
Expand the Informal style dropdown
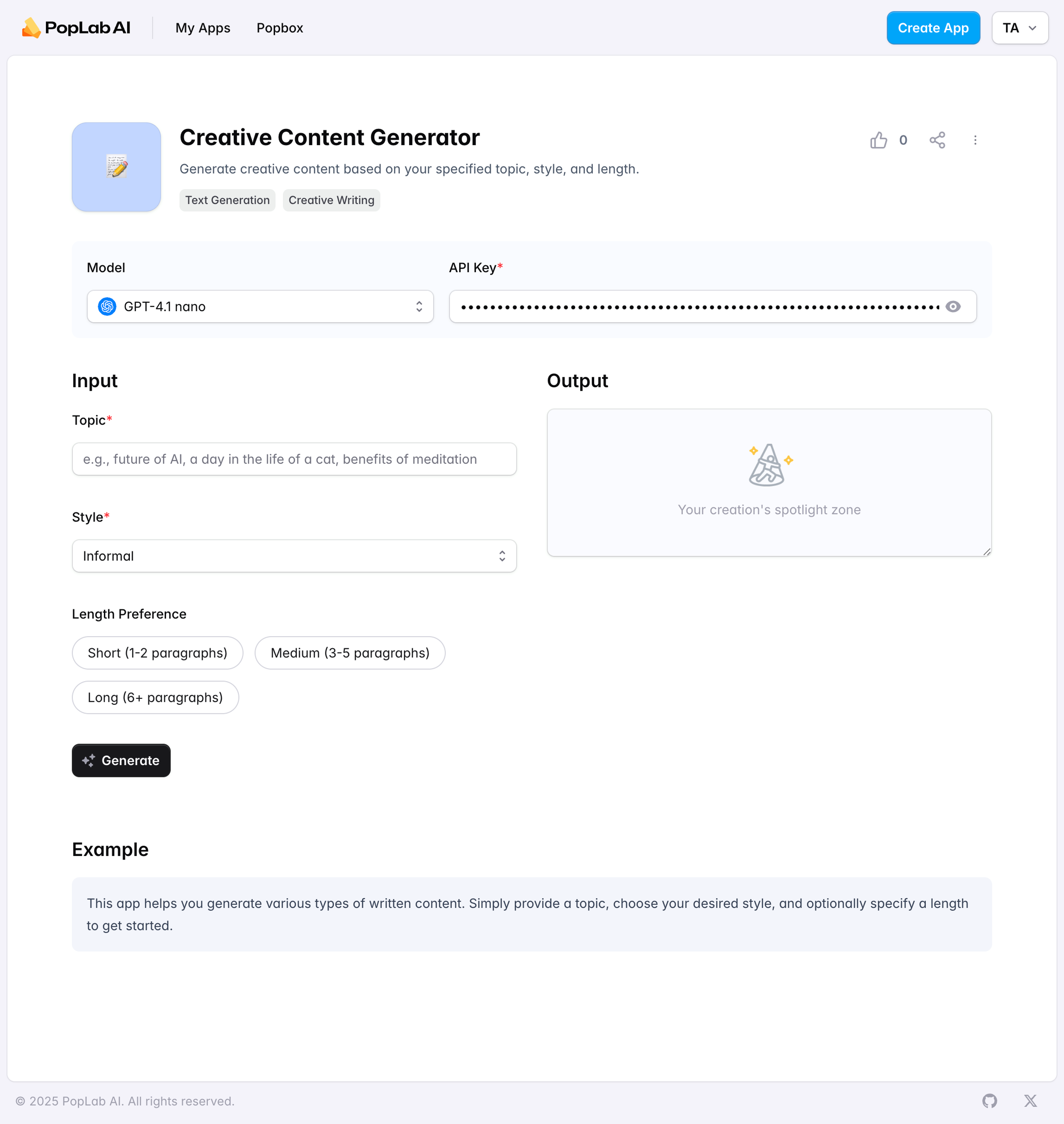(294, 556)
